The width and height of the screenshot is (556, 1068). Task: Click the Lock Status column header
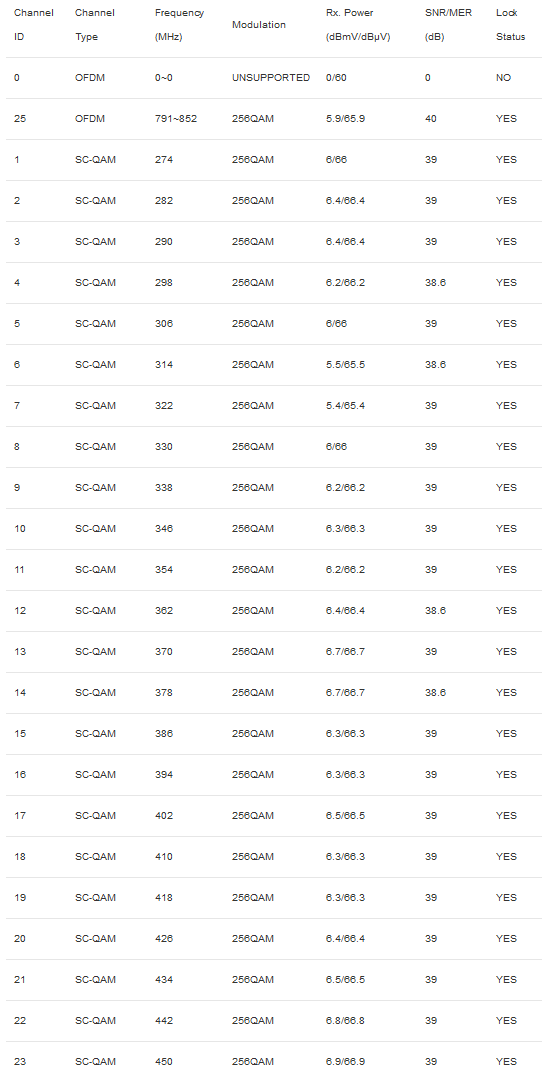click(510, 25)
